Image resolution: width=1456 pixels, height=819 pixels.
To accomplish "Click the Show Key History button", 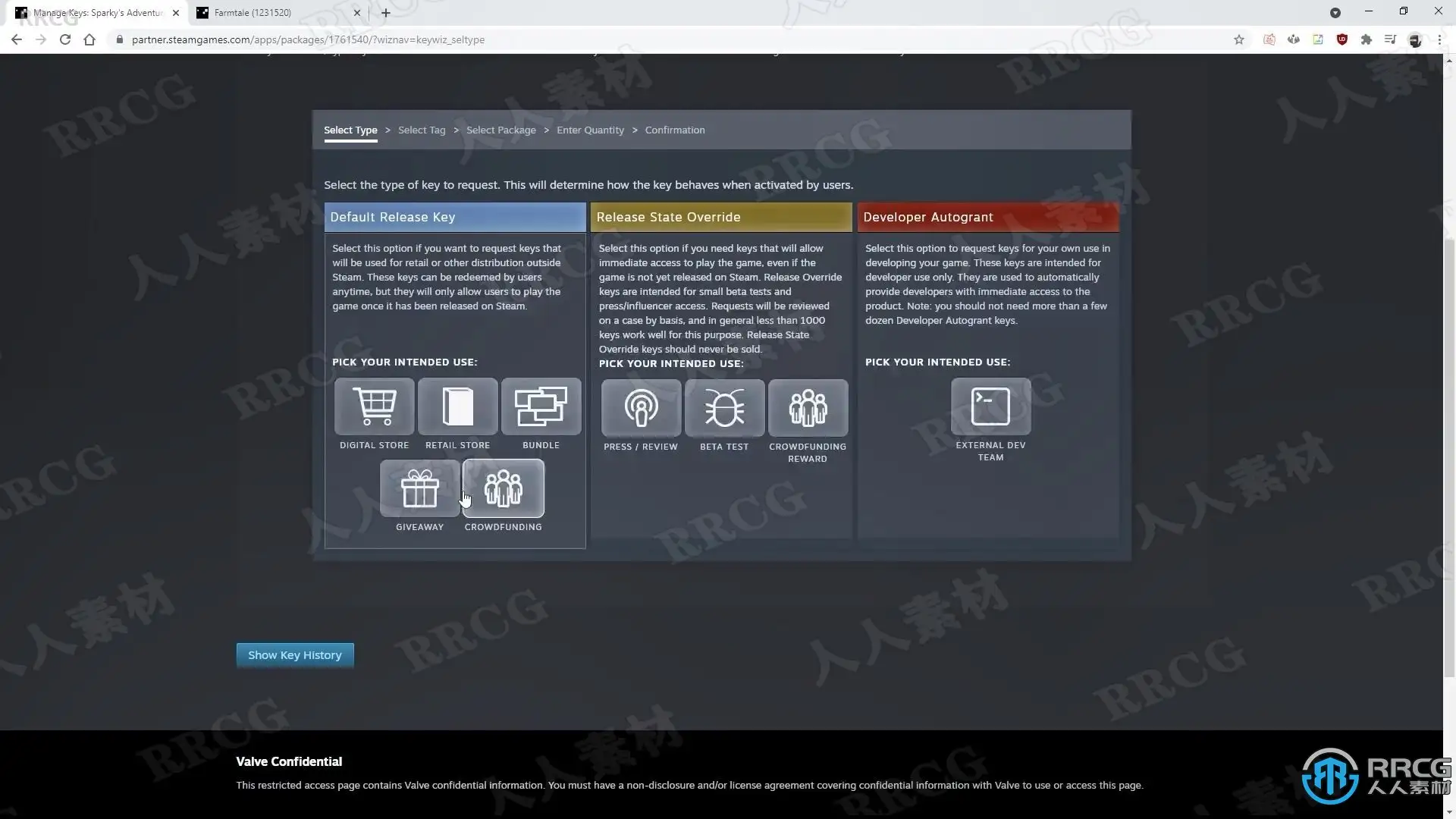I will (x=295, y=655).
